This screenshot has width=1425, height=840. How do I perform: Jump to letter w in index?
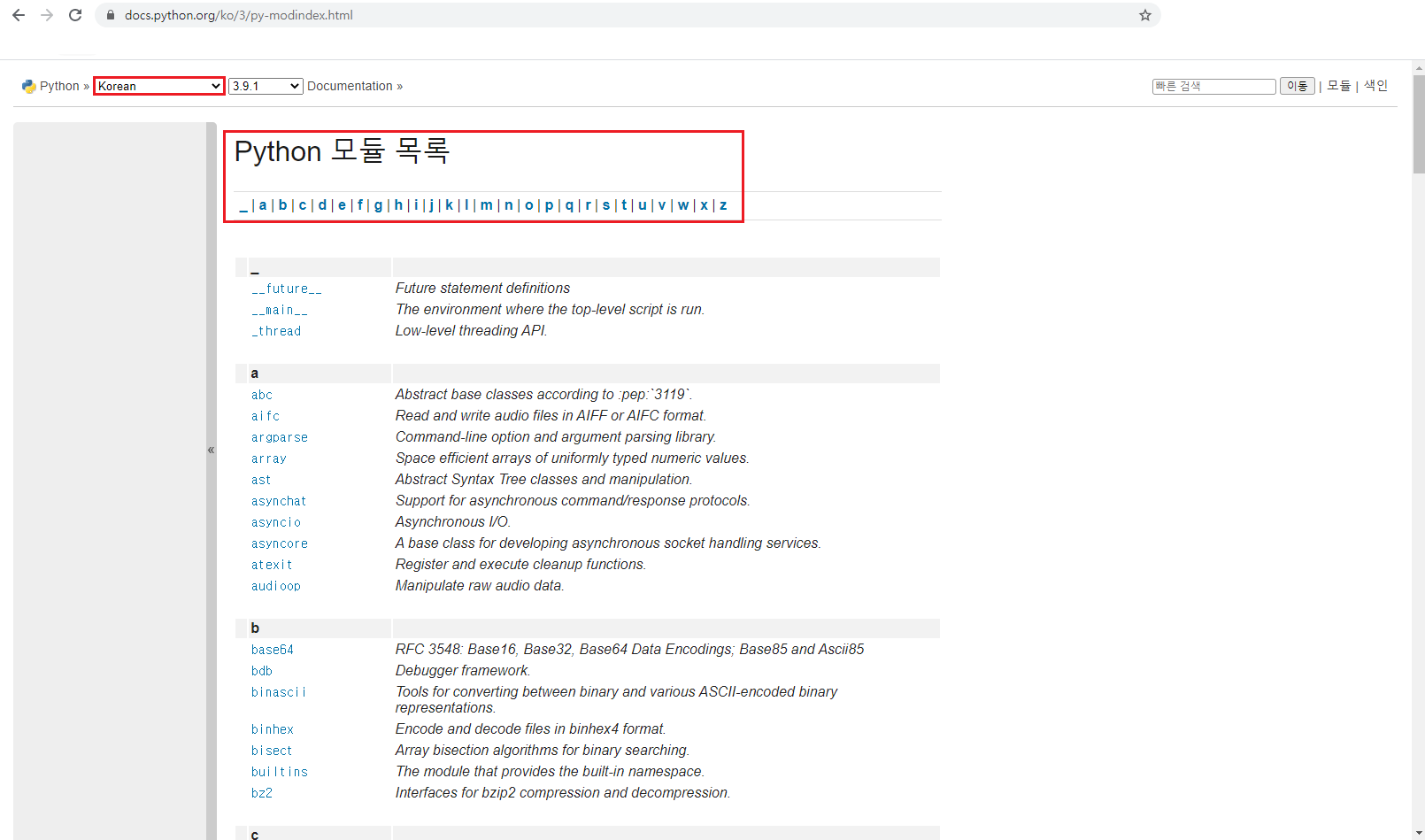point(683,205)
